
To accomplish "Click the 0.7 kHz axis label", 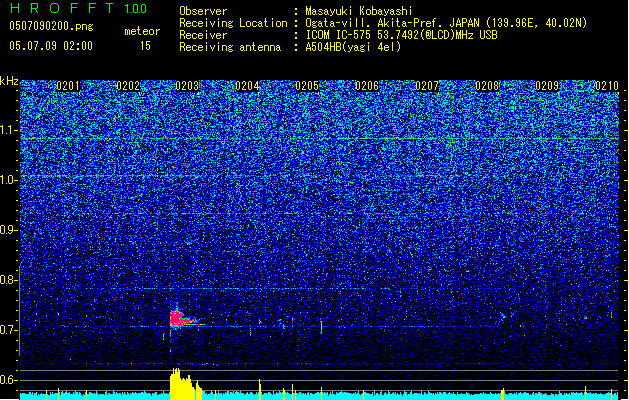I will (9, 330).
